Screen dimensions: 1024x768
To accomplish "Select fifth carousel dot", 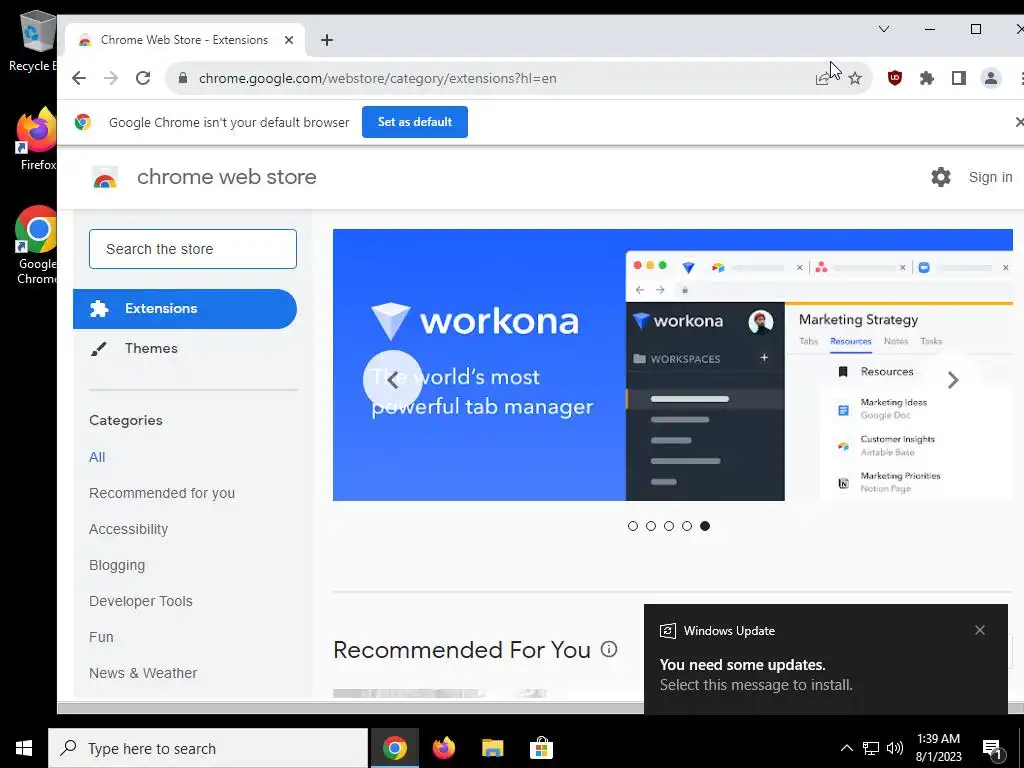I will pos(705,526).
